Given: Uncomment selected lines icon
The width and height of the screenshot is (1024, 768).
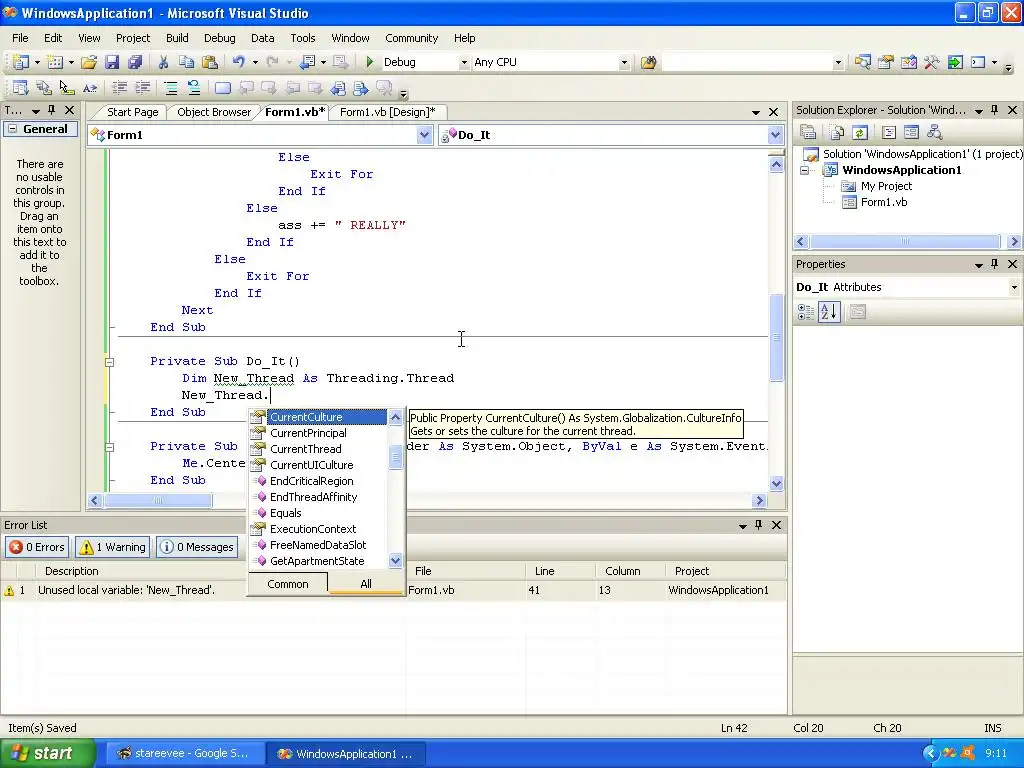Looking at the screenshot, I should (194, 88).
